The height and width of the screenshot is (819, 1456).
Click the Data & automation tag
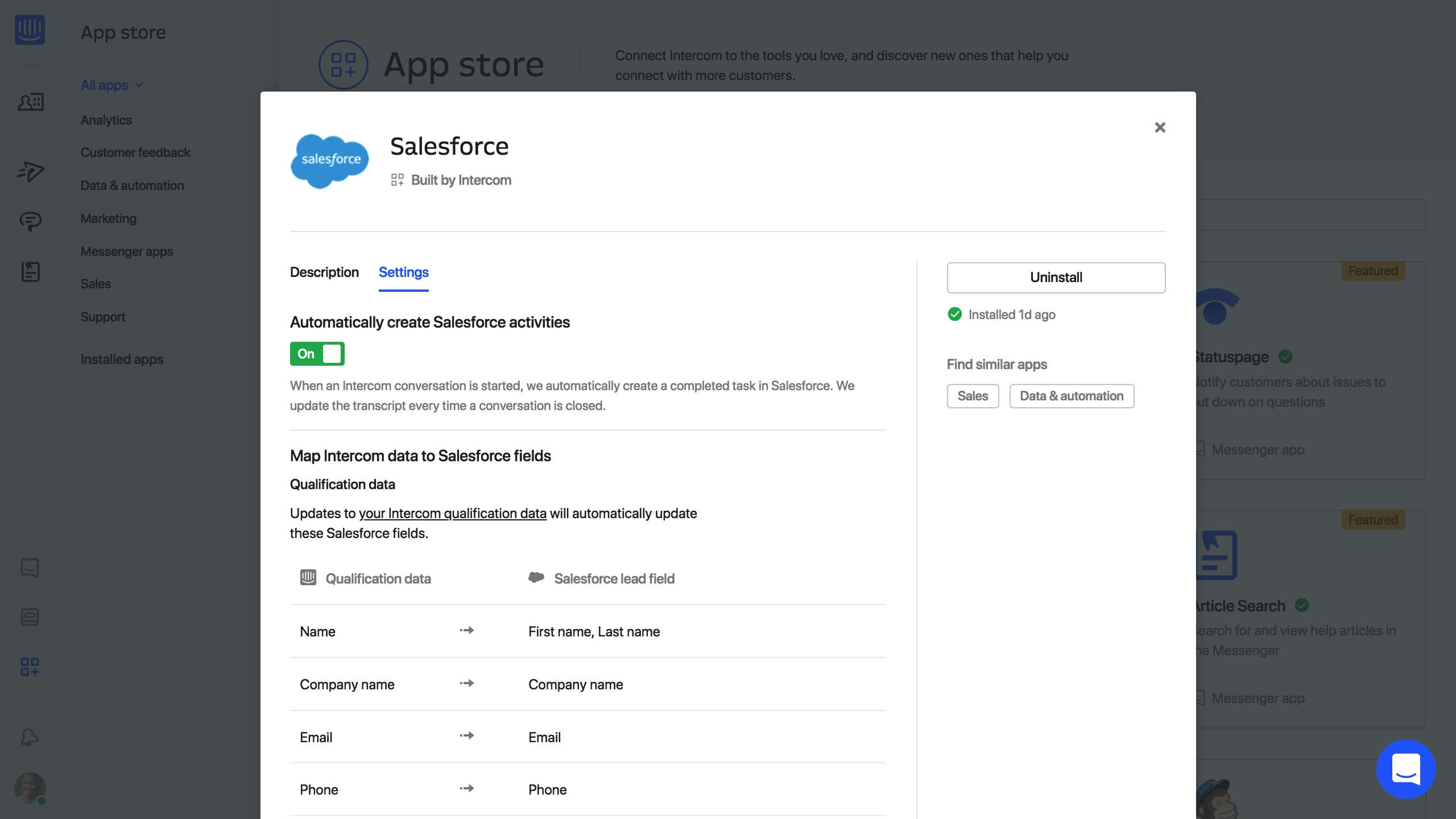(x=1071, y=396)
